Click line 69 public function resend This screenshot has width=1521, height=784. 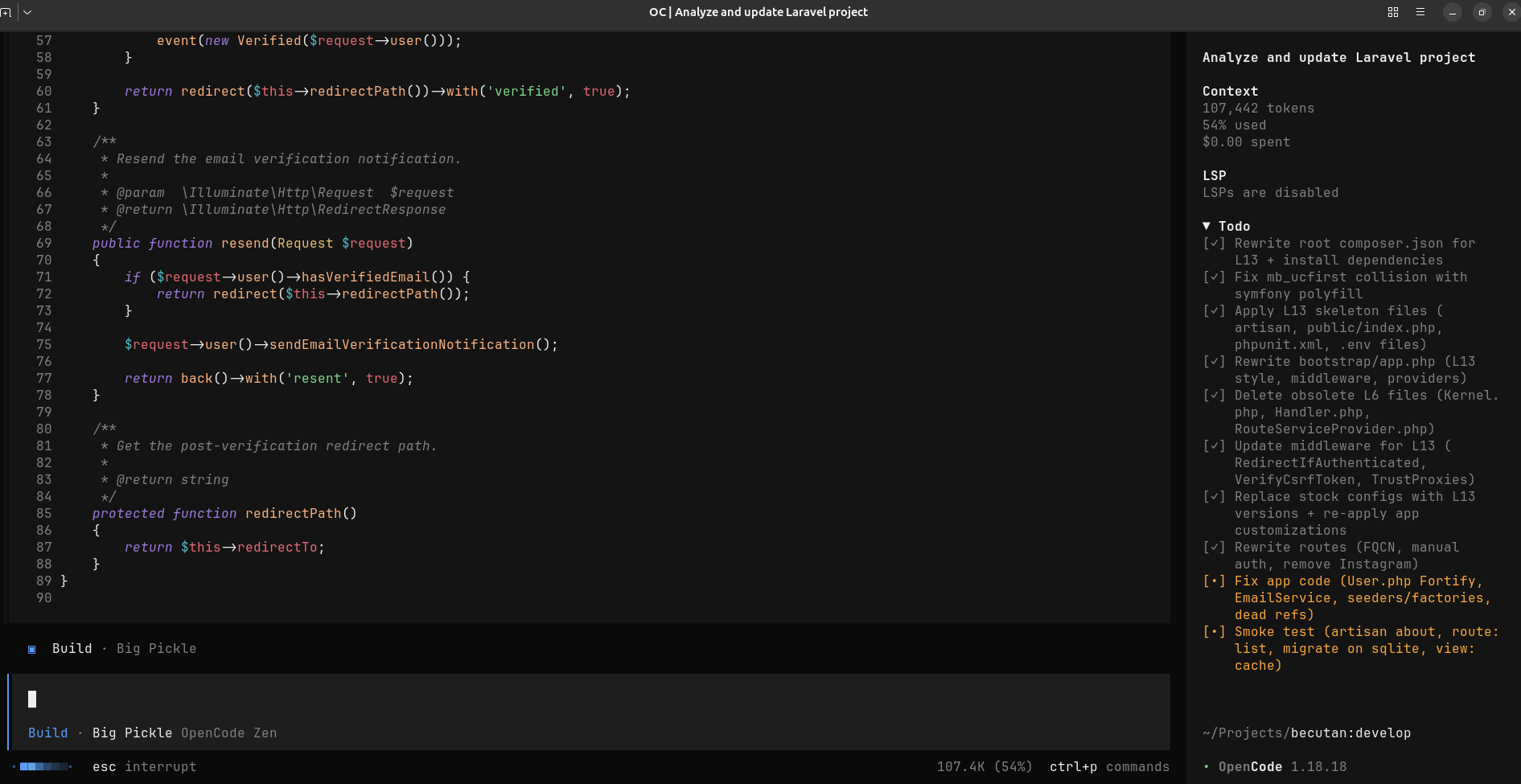(253, 243)
